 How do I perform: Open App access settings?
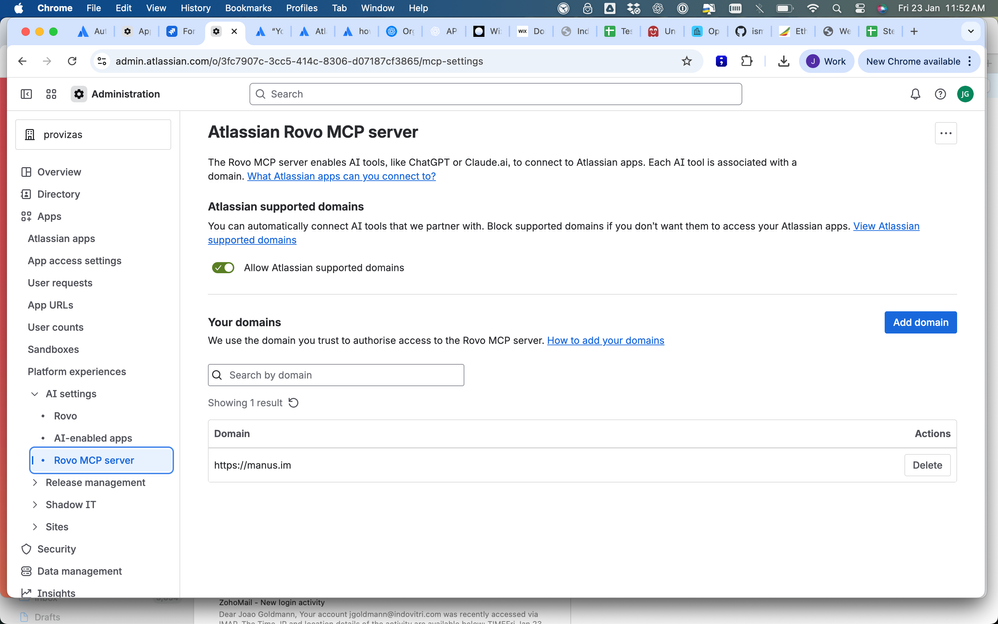point(74,261)
